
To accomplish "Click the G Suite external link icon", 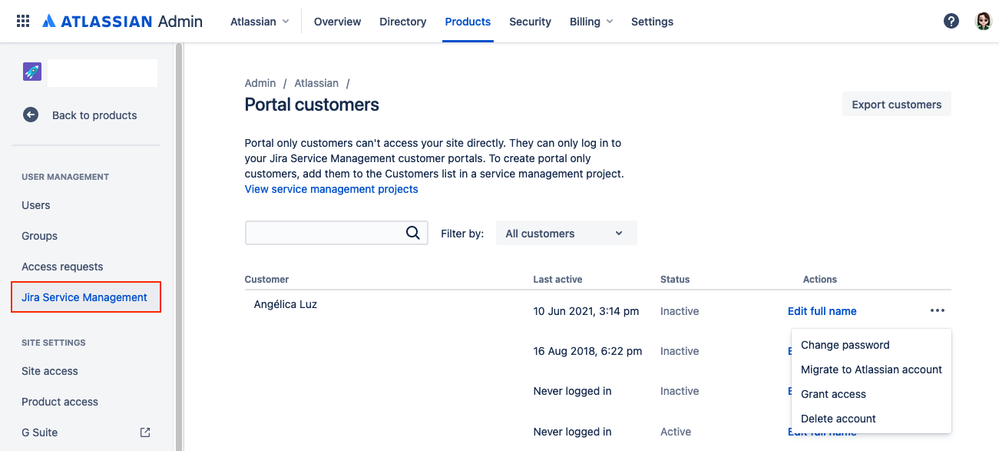I will tap(145, 433).
